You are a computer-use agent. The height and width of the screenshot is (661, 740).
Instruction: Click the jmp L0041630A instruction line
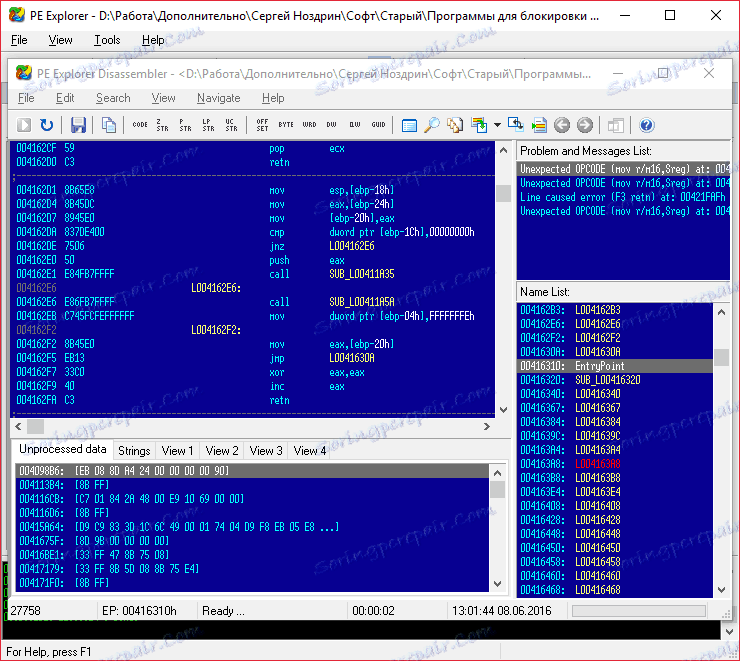click(252, 358)
